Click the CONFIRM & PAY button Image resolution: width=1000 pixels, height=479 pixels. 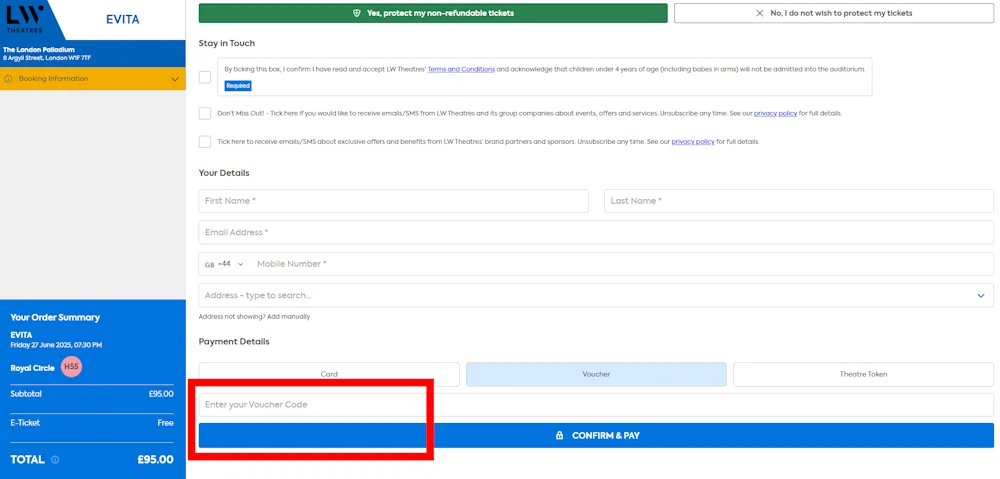(x=596, y=436)
